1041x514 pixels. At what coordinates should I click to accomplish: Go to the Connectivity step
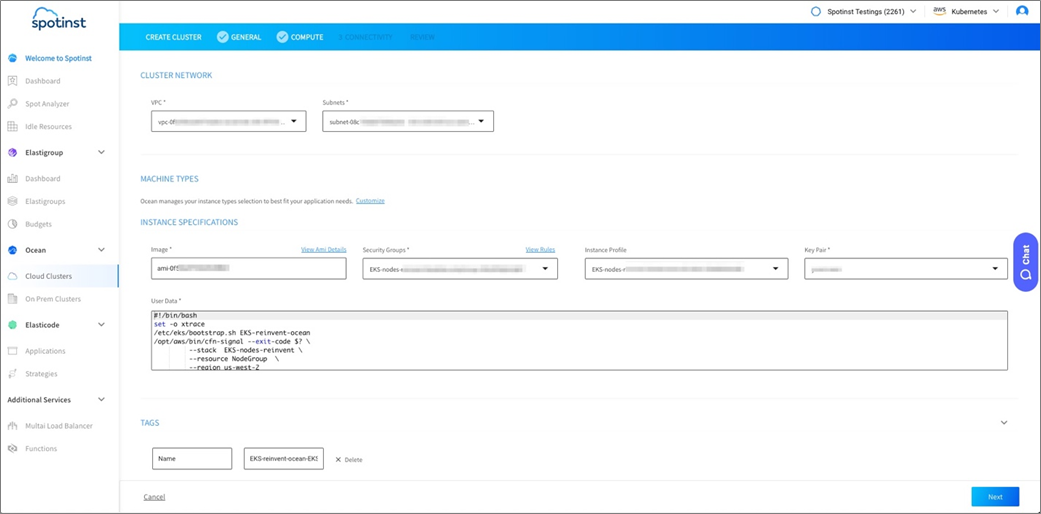click(364, 37)
